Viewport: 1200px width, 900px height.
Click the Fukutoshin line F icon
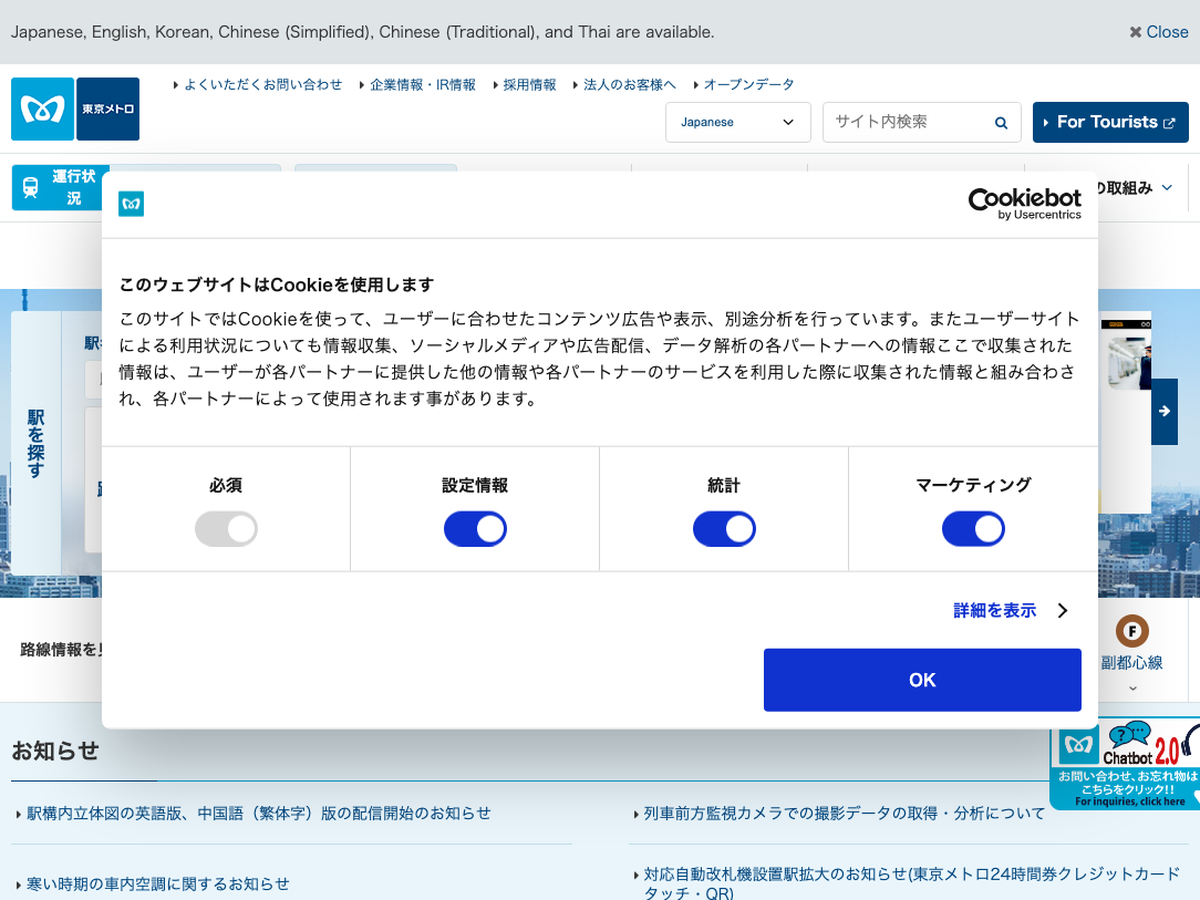coord(1132,631)
